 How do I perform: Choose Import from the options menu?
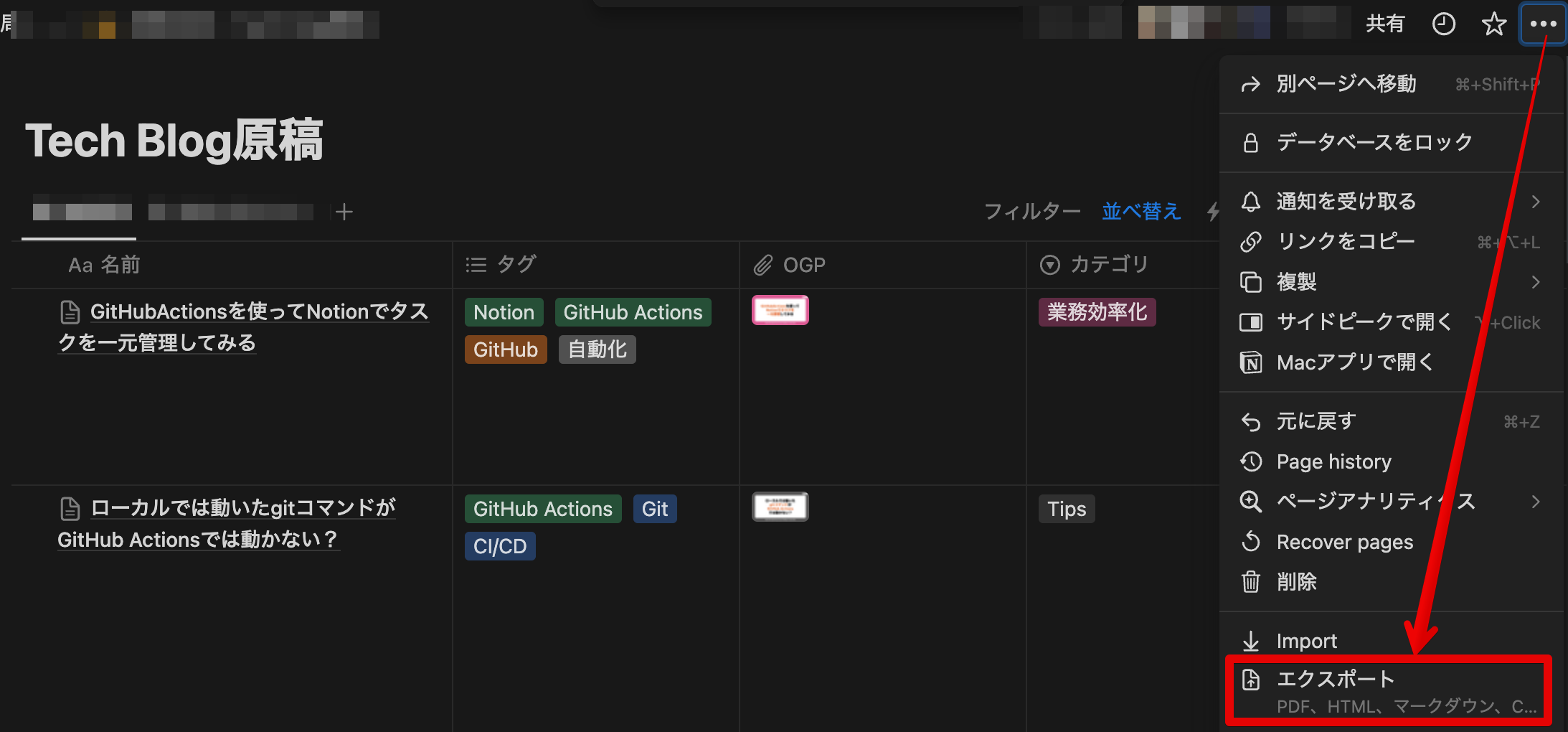click(x=1306, y=640)
